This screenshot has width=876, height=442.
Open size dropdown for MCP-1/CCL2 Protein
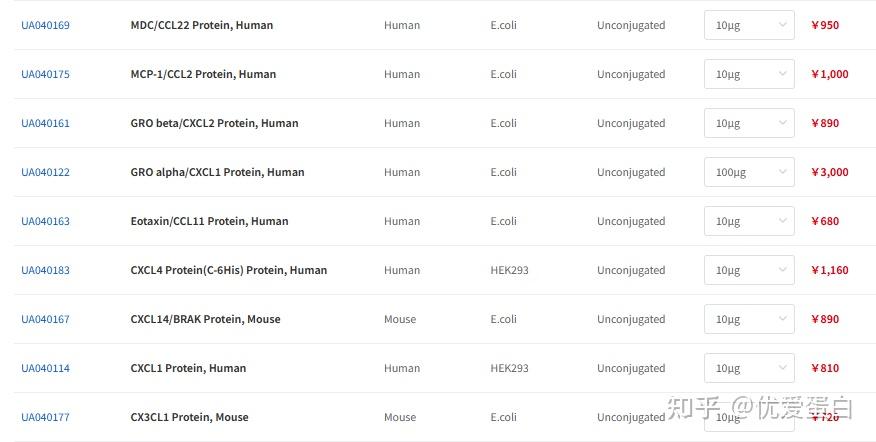click(x=749, y=74)
